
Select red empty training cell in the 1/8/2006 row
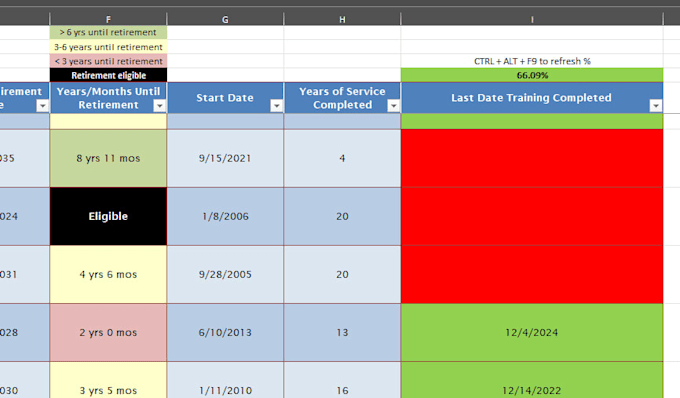[532, 216]
